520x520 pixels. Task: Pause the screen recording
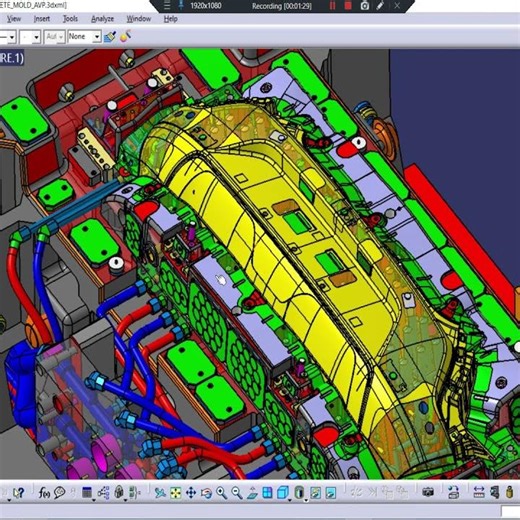point(332,6)
